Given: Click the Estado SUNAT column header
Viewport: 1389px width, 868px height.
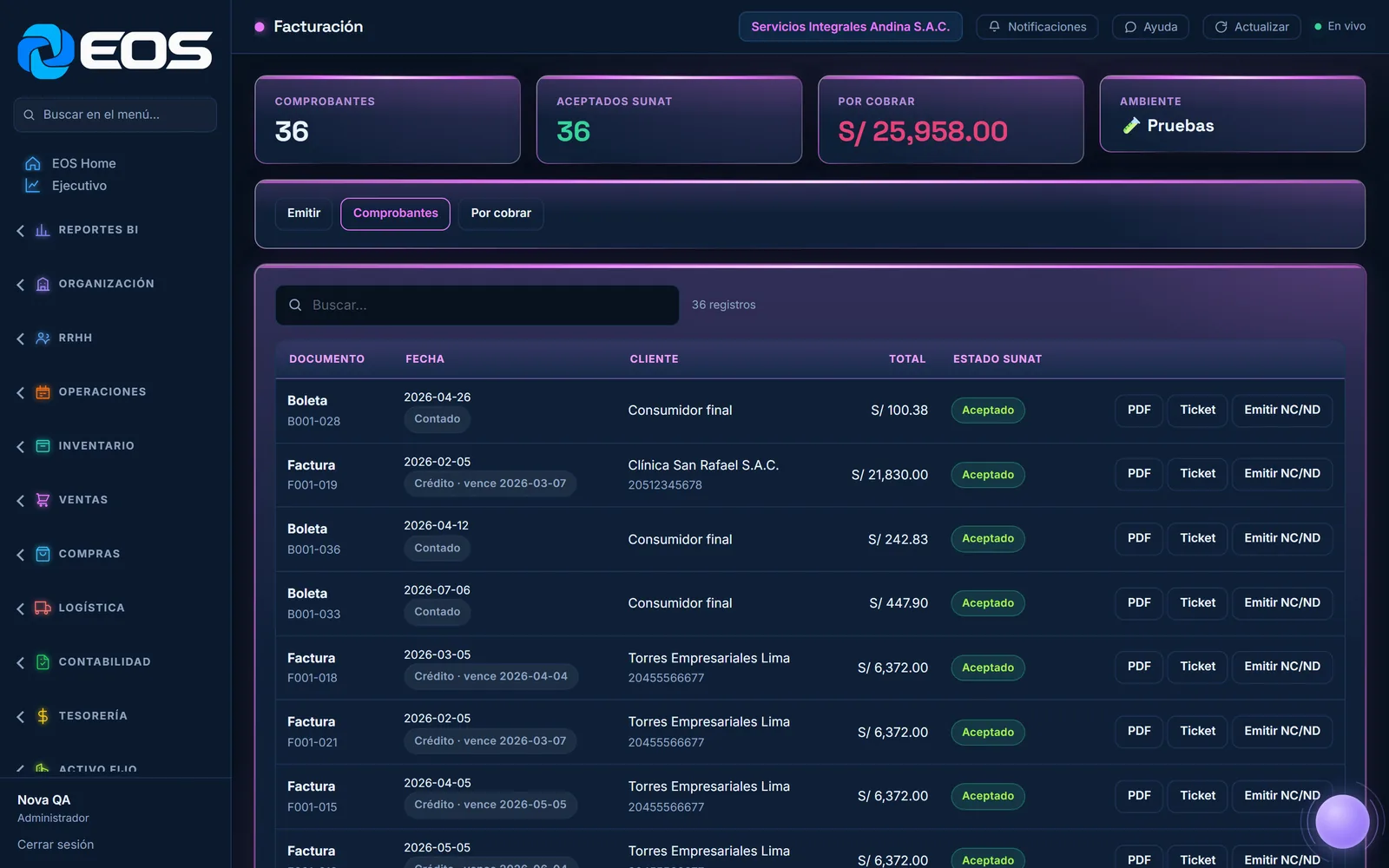Looking at the screenshot, I should [997, 359].
